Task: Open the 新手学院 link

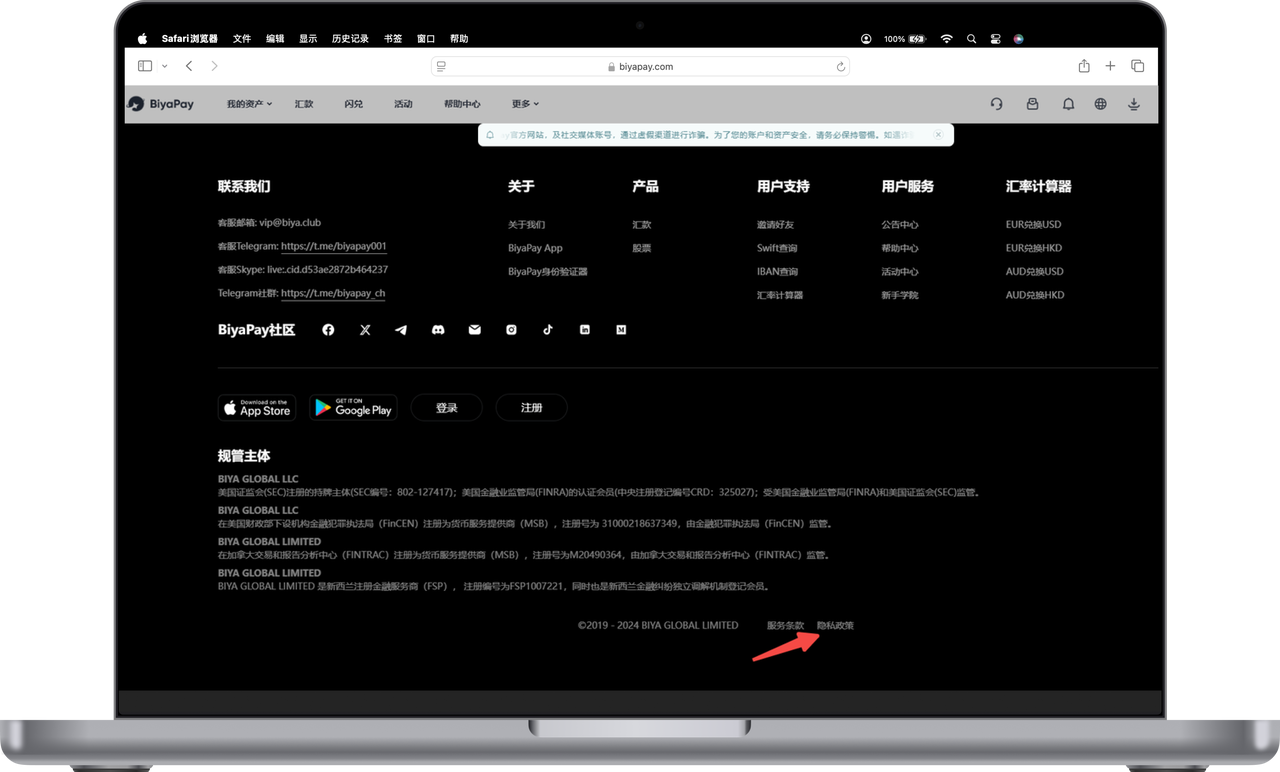Action: click(x=900, y=295)
